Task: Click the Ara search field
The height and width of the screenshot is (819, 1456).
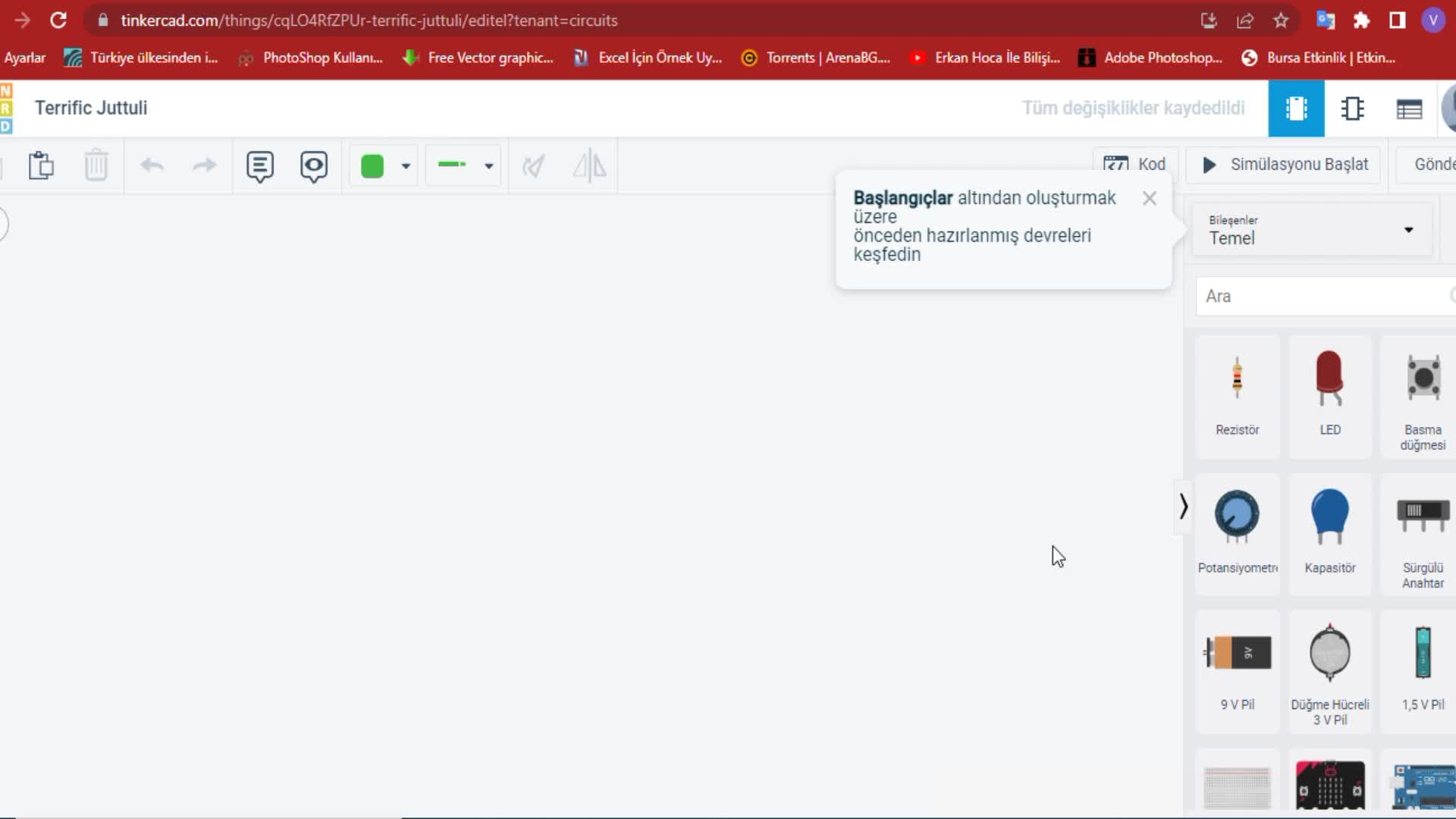Action: tap(1319, 297)
